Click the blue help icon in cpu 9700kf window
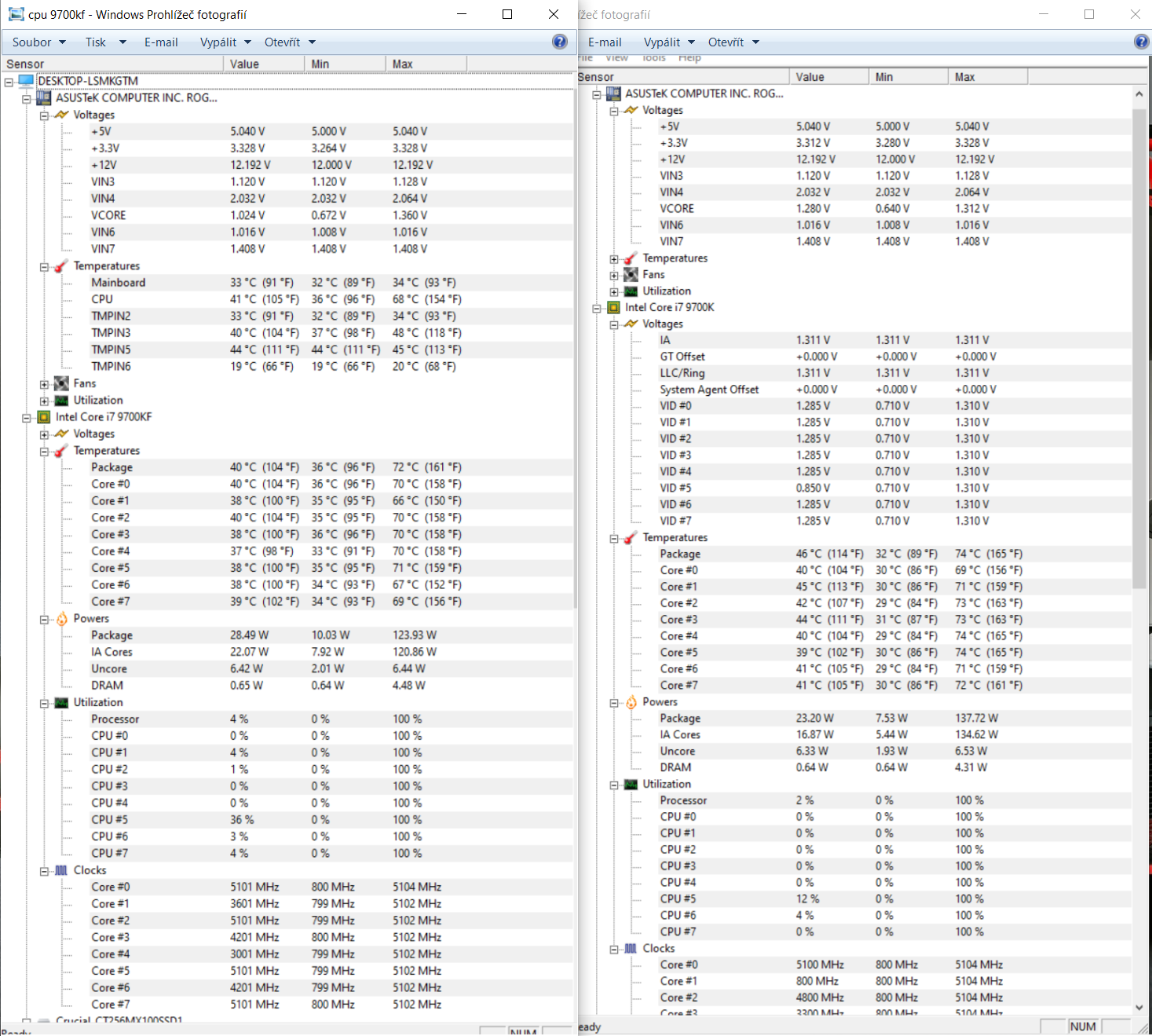The image size is (1152, 1036). (x=559, y=42)
